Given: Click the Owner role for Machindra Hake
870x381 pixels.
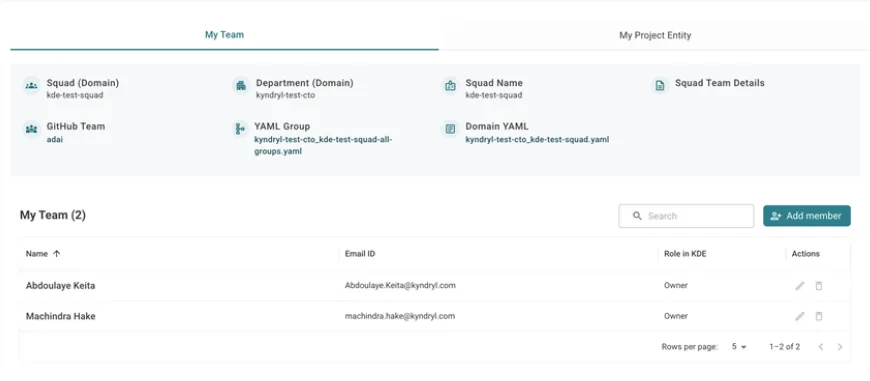Looking at the screenshot, I should (676, 316).
